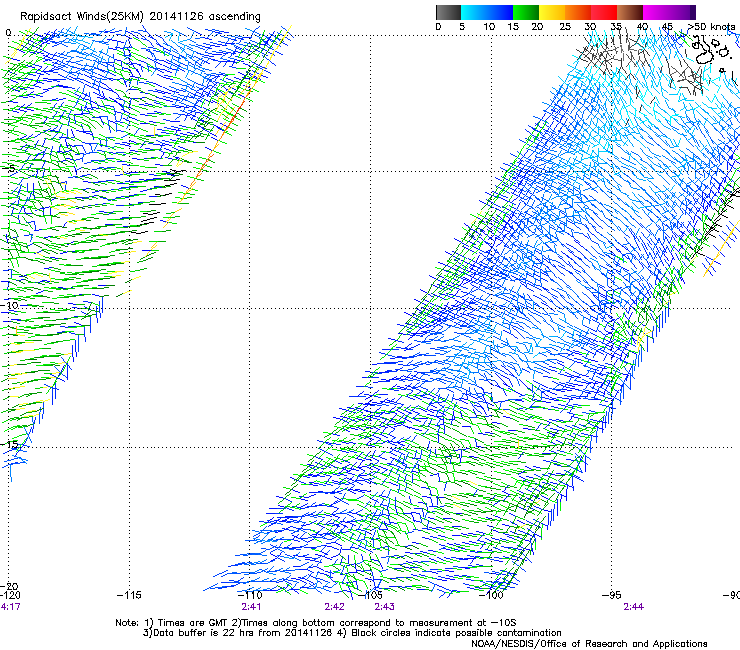The height and width of the screenshot is (650, 740).
Task: Click the brown 35-40 knots legend swatch
Action: tap(629, 12)
